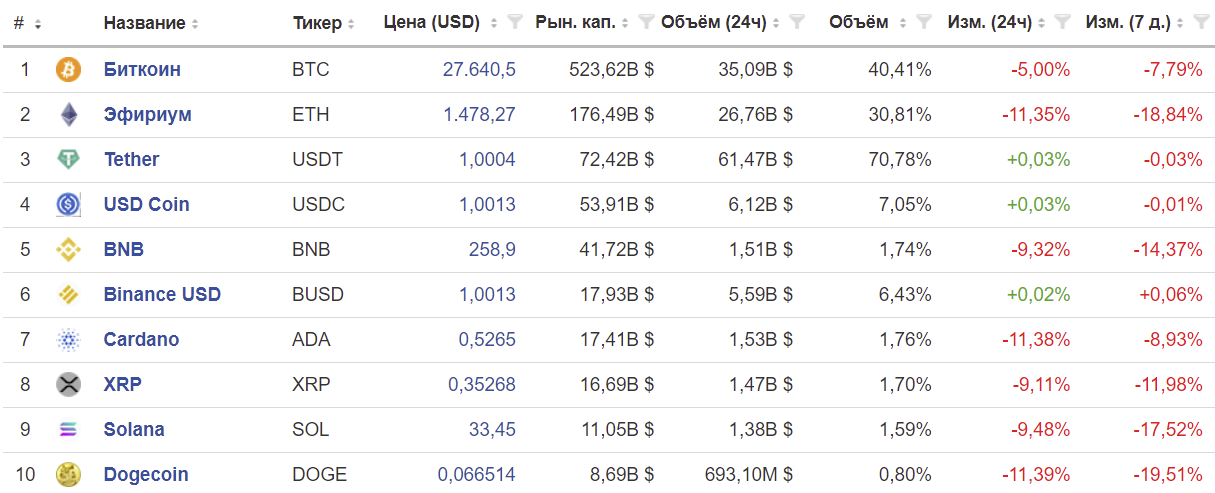
Task: Open the Solana coin page link
Action: tap(134, 430)
